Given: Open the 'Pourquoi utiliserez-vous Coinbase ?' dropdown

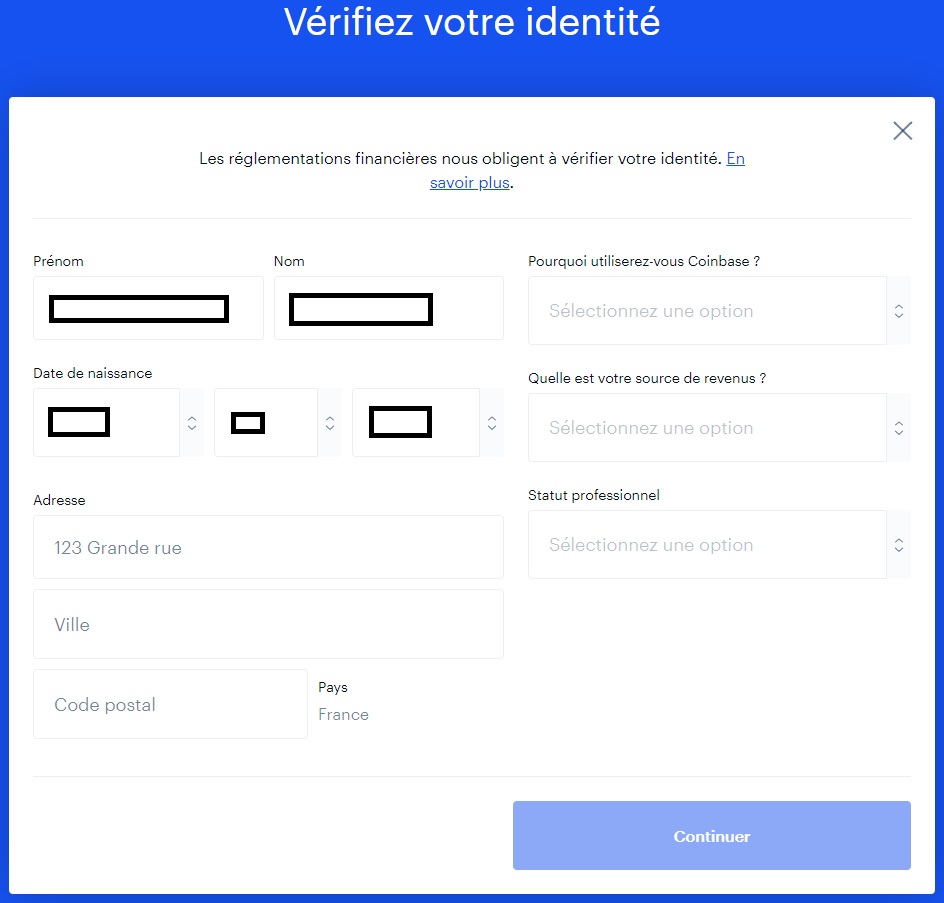Looking at the screenshot, I should point(708,310).
